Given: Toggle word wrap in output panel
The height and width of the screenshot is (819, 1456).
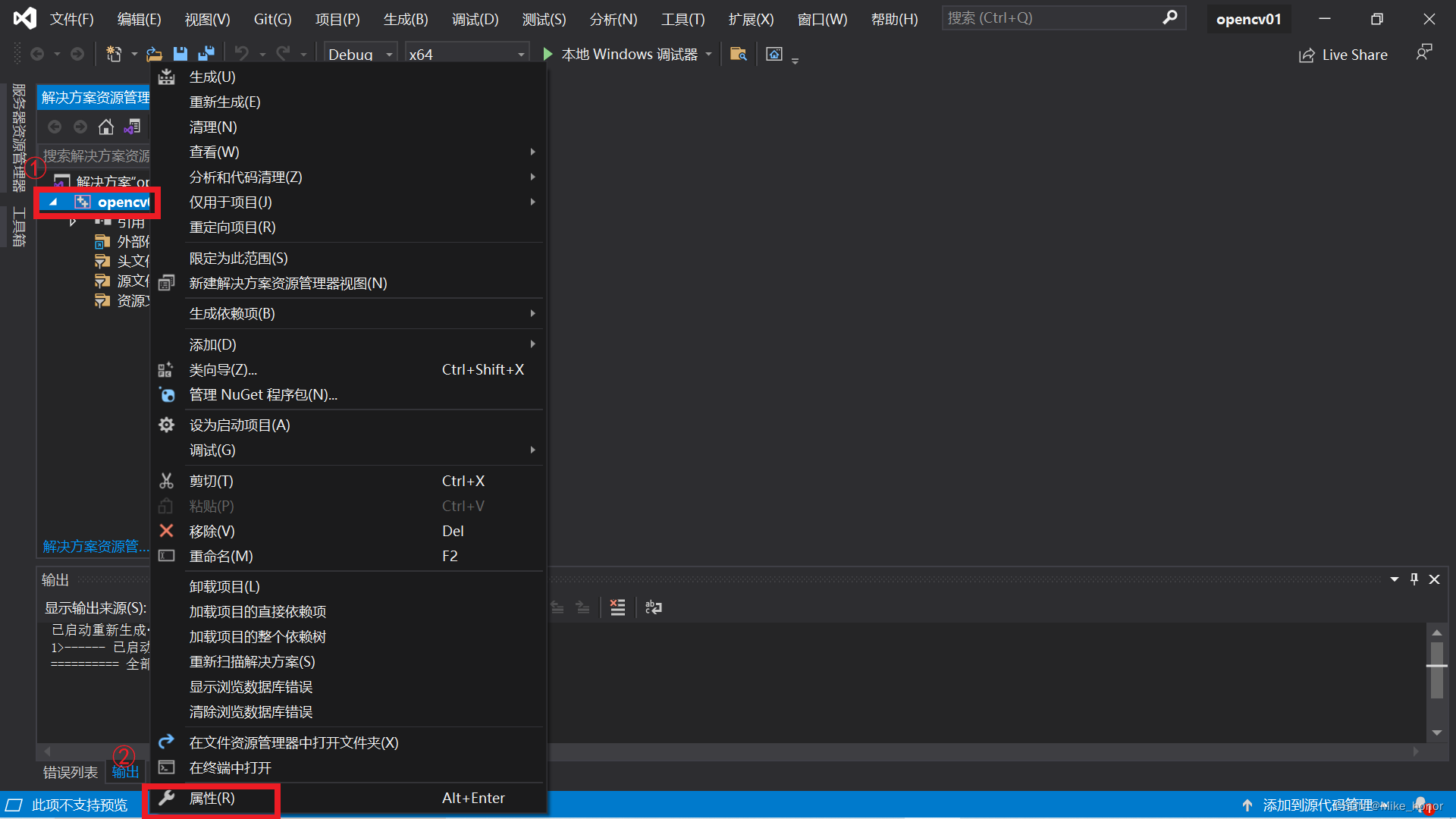Looking at the screenshot, I should click(653, 607).
